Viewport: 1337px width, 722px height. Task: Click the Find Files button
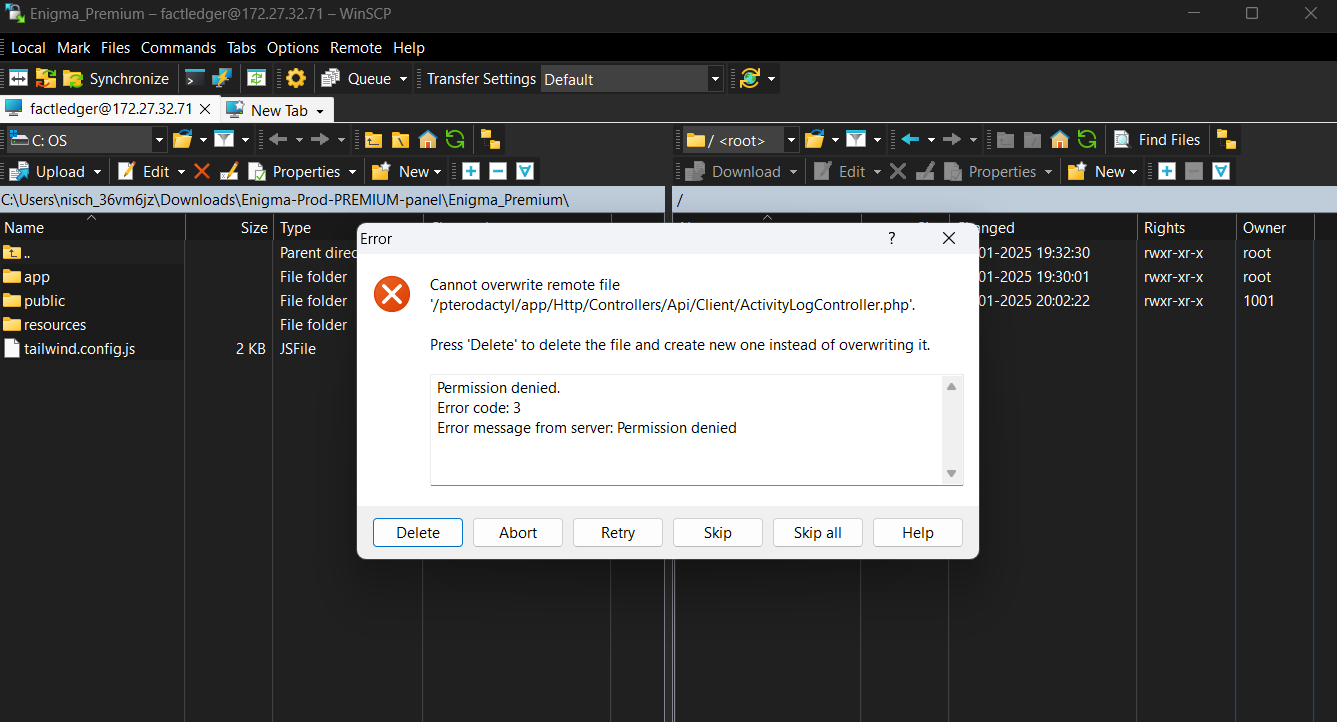tap(1157, 140)
